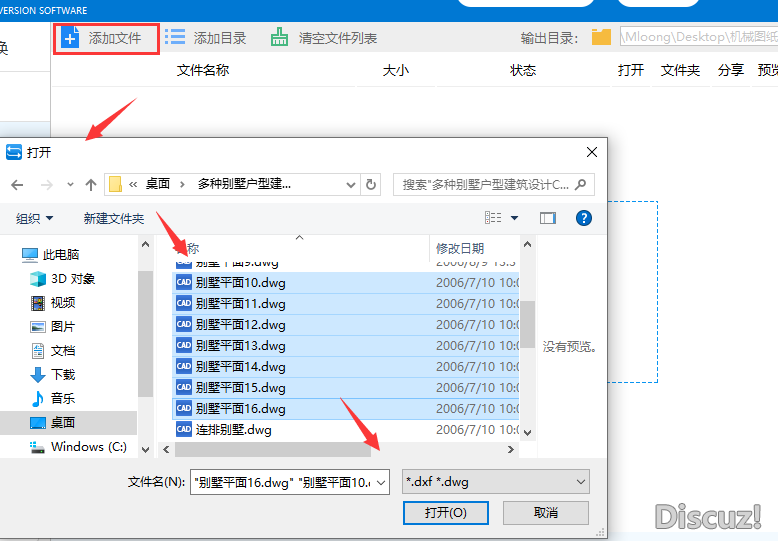778x541 pixels.
Task: Click New Folder (新建文件夹)
Action: (114, 218)
